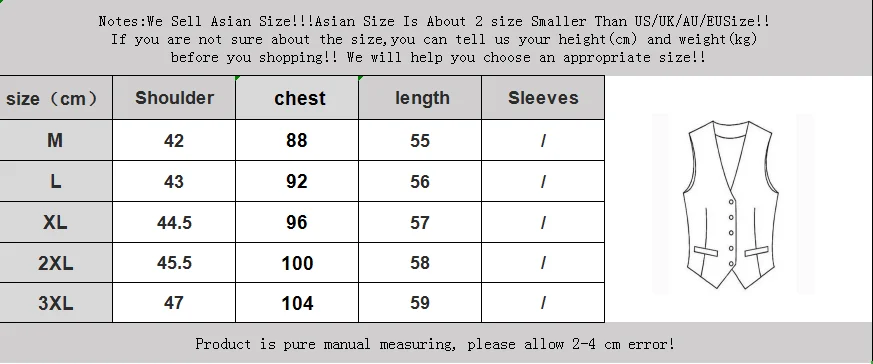Viewport: 873px width, 364px height.
Task: Click the 3XL size row label
Action: (56, 303)
